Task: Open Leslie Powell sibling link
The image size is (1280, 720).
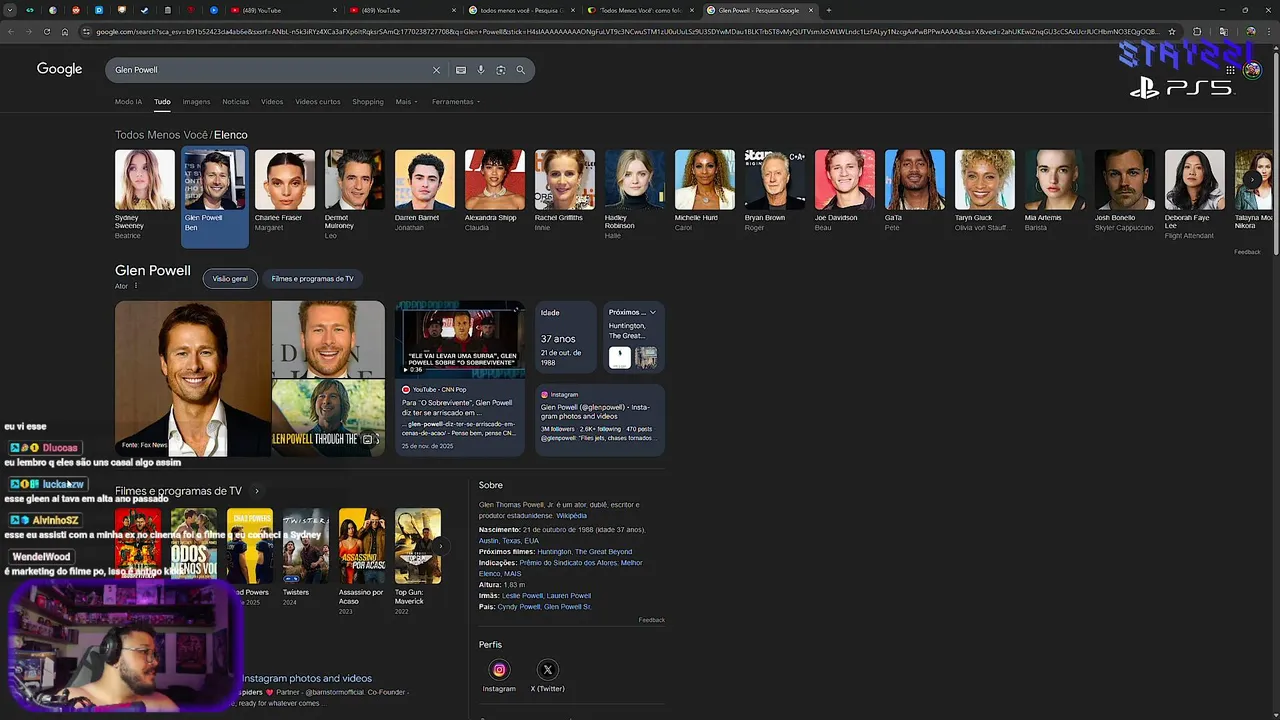Action: (520, 596)
